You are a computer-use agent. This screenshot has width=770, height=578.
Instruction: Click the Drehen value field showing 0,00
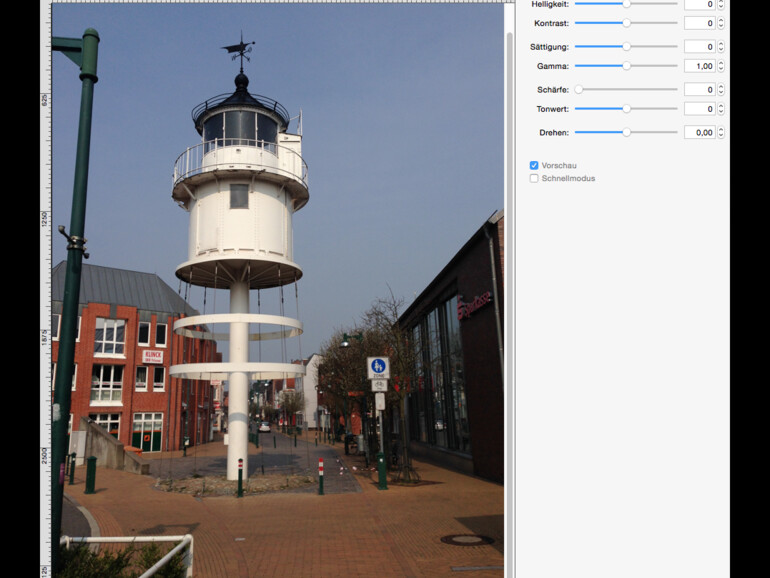click(699, 132)
